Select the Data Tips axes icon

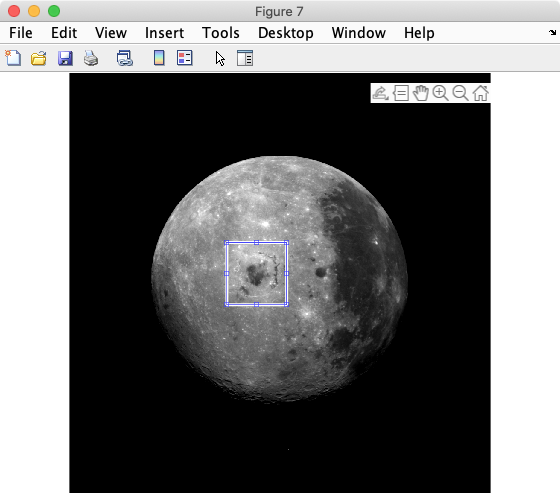[x=401, y=93]
